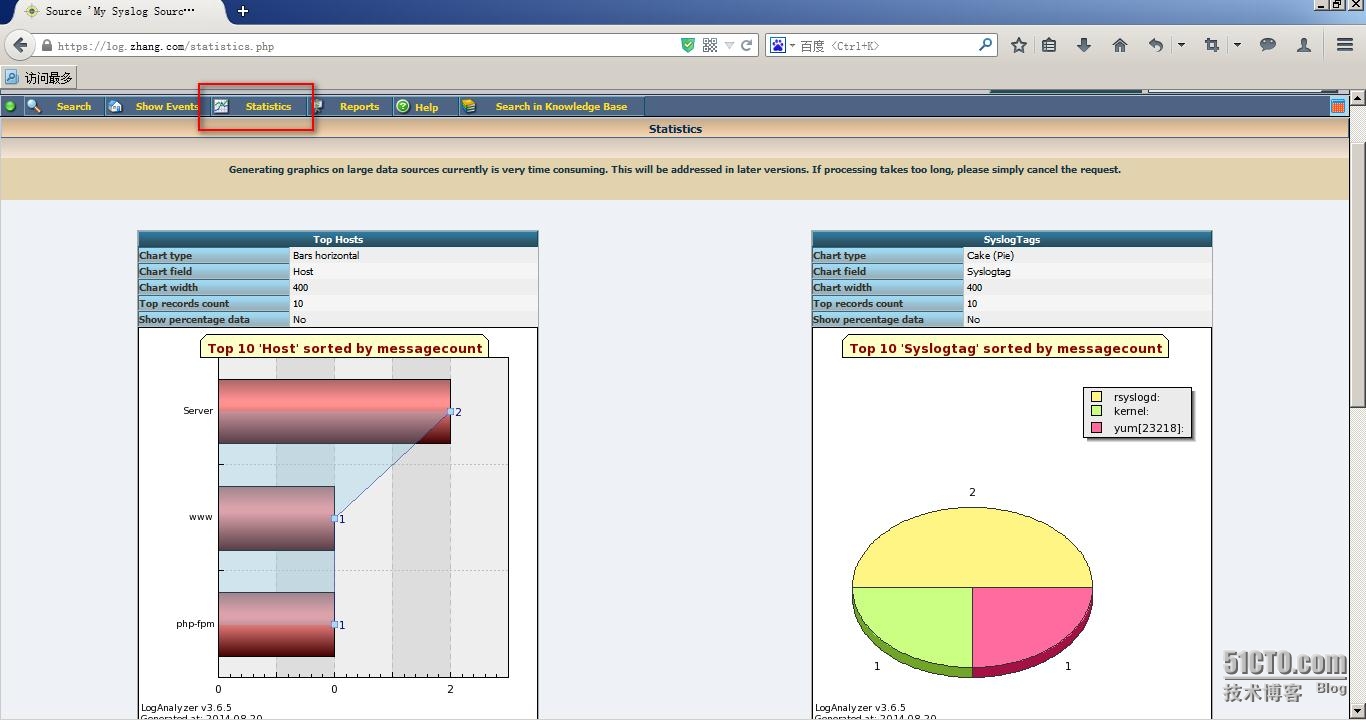Click the Top 10 'Host' chart title
The height and width of the screenshot is (721, 1366).
point(345,348)
